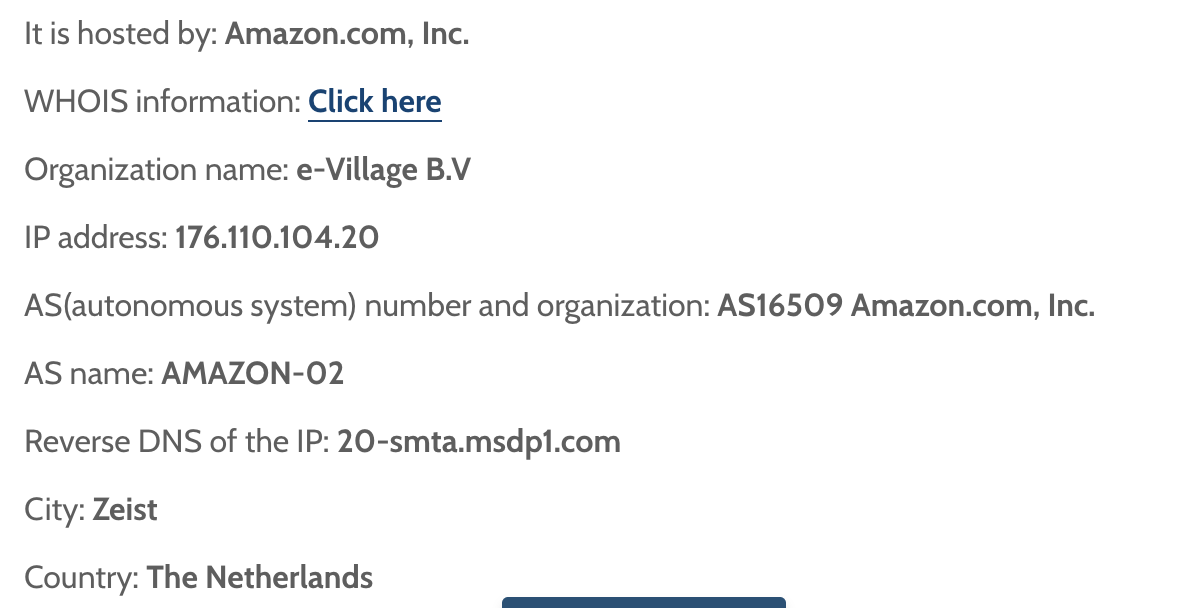Click the 'City:' label
This screenshot has height=608, width=1204.
click(55, 510)
